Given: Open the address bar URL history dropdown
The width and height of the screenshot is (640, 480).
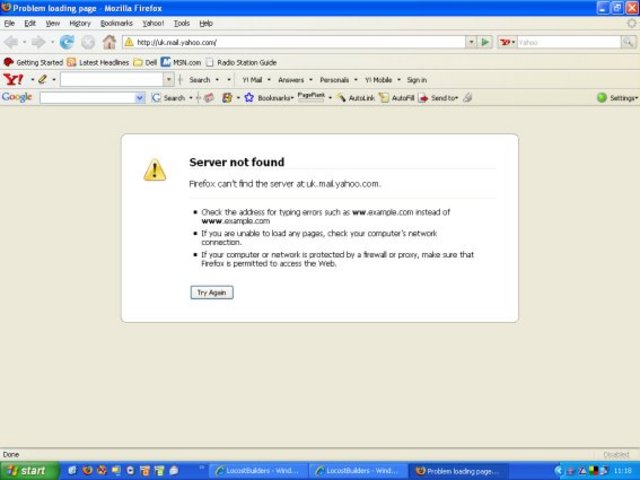Looking at the screenshot, I should pos(471,42).
